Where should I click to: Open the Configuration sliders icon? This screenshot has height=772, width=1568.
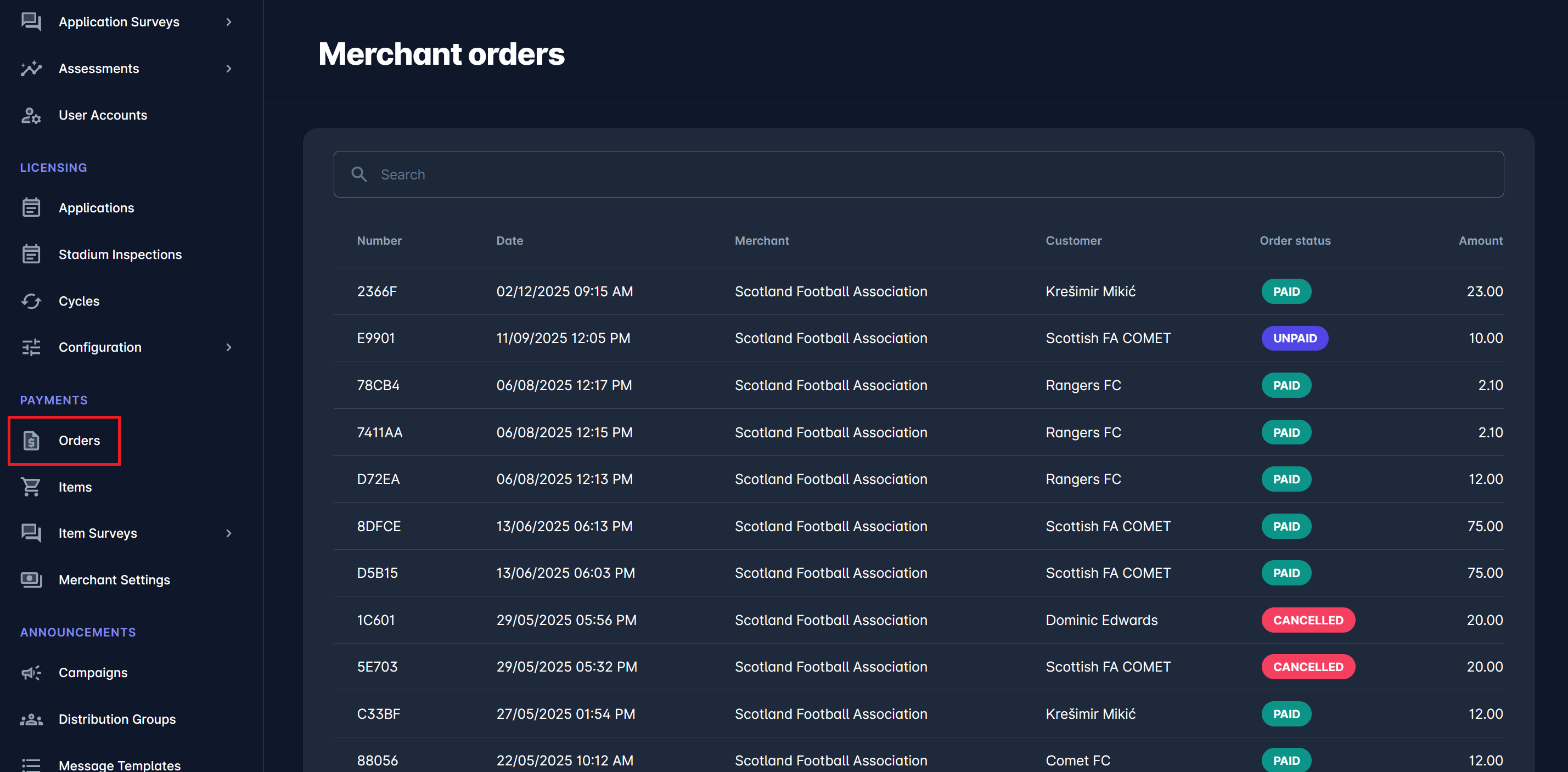30,347
